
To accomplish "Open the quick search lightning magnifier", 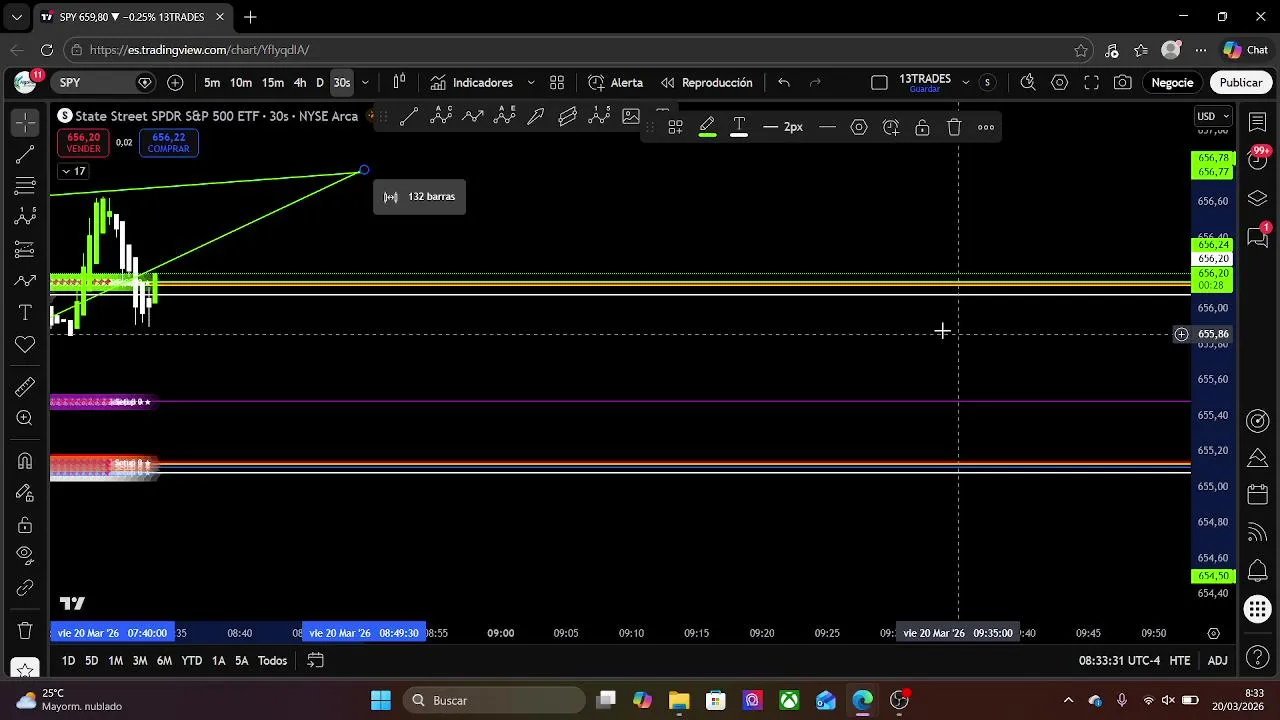I will click(x=1027, y=82).
